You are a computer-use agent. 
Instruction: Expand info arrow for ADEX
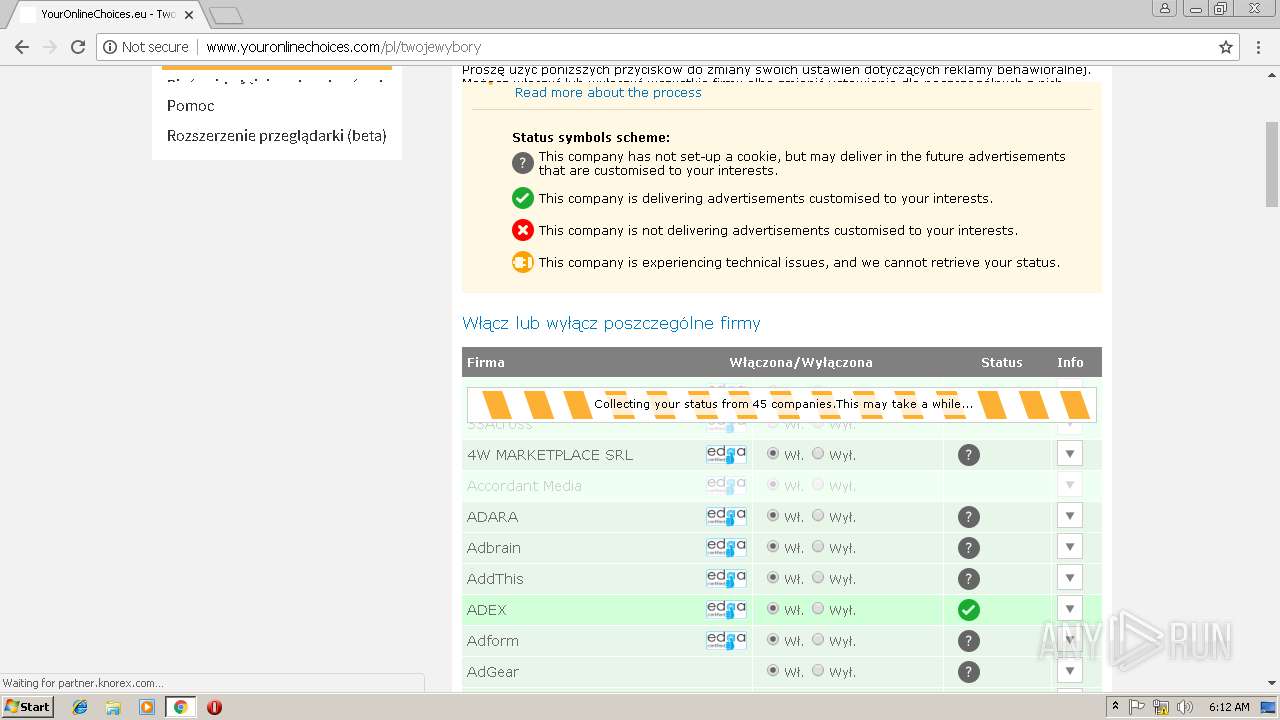1069,609
